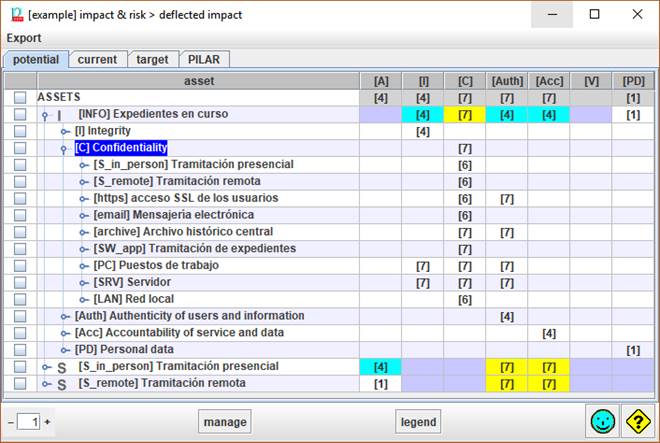Tick the checkbox for Expedientes en curso
The image size is (660, 443).
click(x=20, y=115)
